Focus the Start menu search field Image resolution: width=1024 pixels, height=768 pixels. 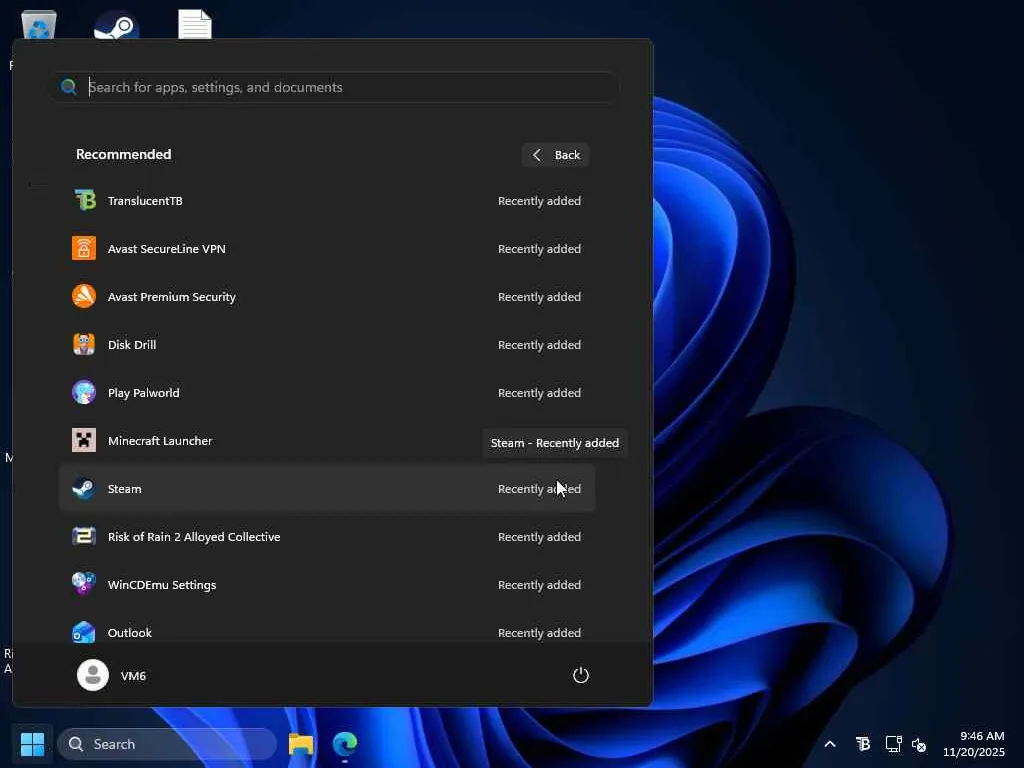[x=335, y=87]
